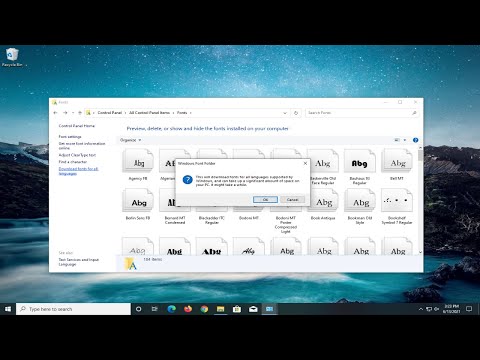Open the Fonts help icon
The width and height of the screenshot is (480, 360).
coord(415,140)
